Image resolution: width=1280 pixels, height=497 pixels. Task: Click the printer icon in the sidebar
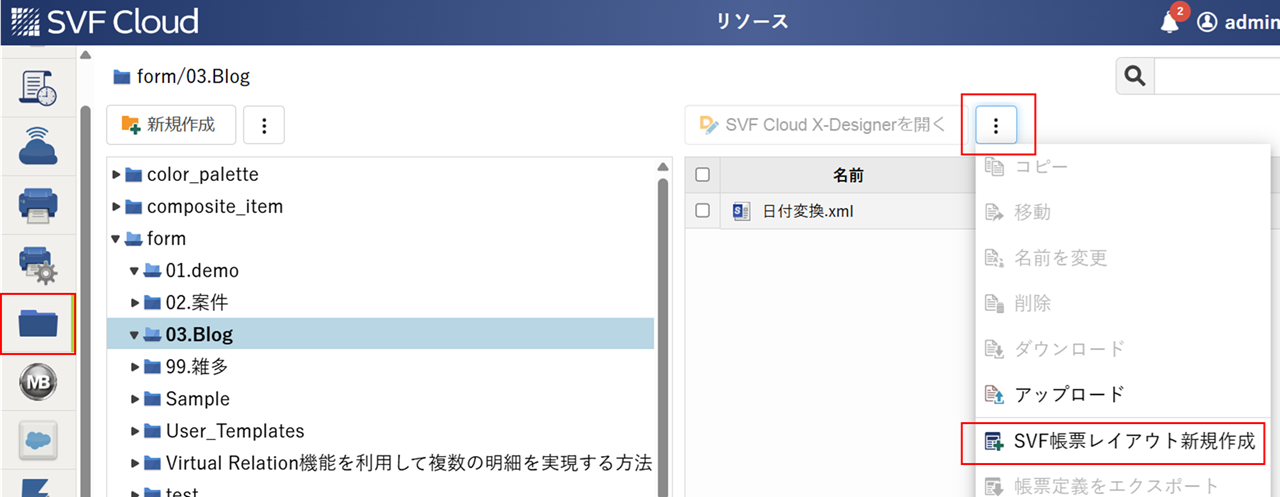[x=38, y=207]
